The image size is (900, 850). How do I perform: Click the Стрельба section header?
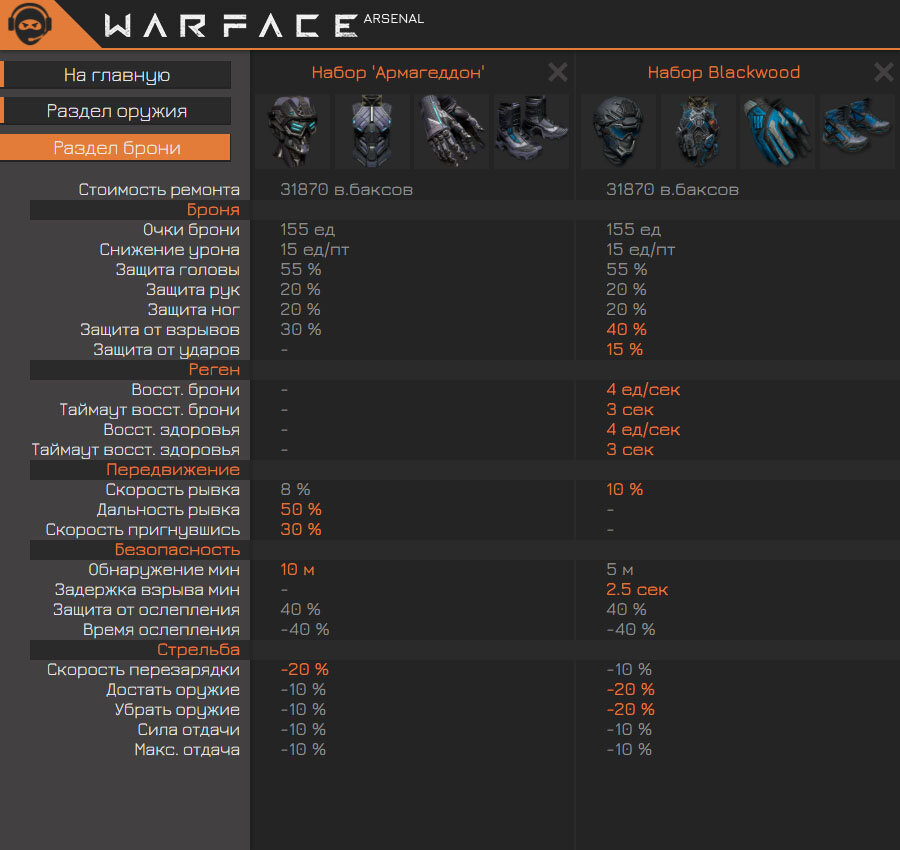pyautogui.click(x=199, y=650)
